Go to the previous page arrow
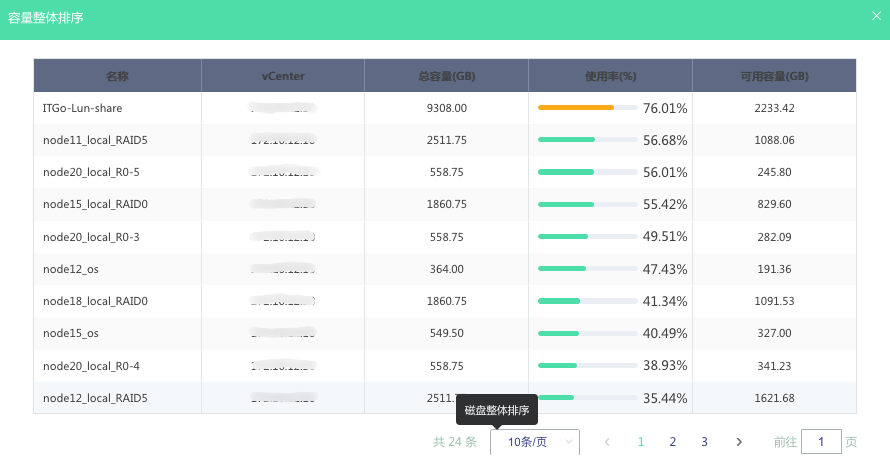This screenshot has height=473, width=890. click(x=607, y=442)
